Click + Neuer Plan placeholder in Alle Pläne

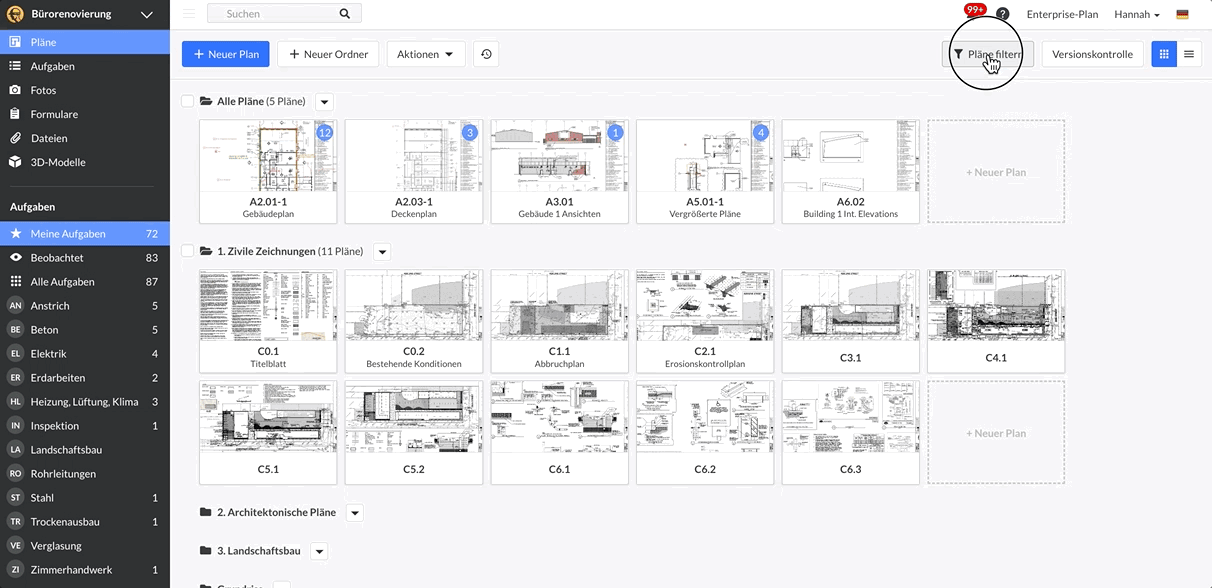[x=996, y=172]
